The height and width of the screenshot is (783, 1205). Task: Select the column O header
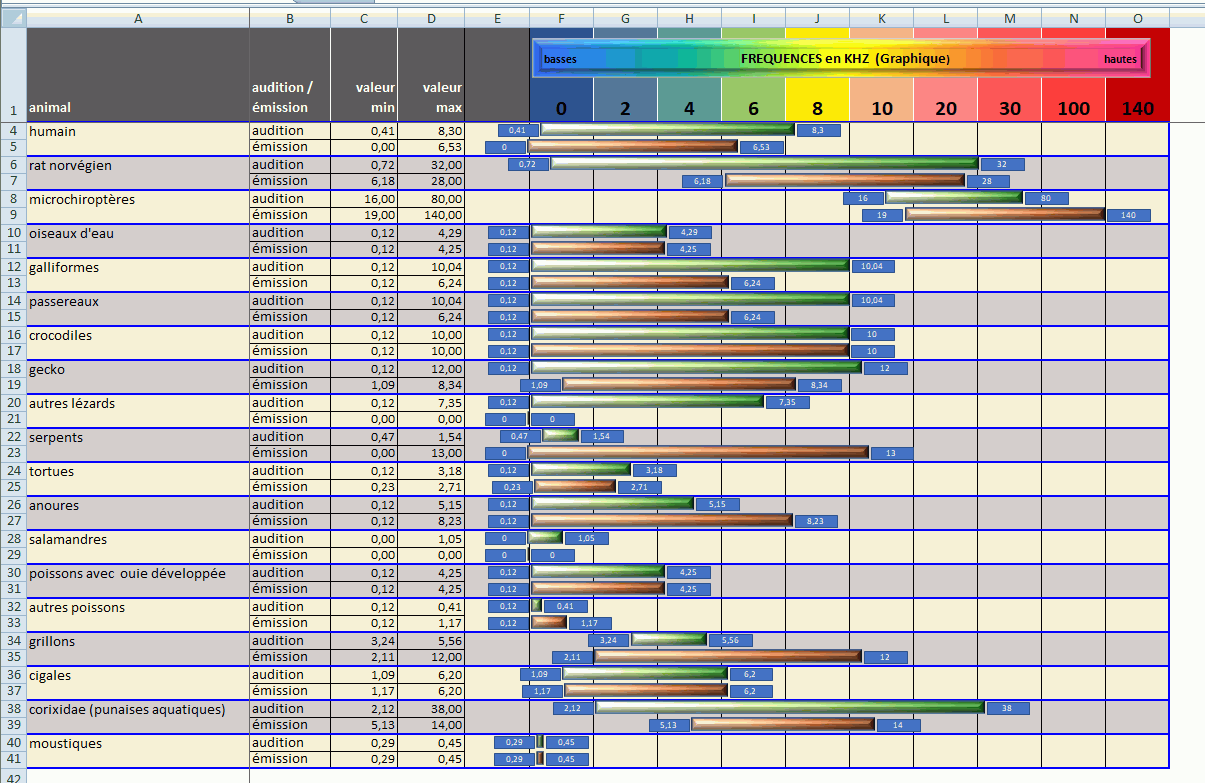point(1137,18)
